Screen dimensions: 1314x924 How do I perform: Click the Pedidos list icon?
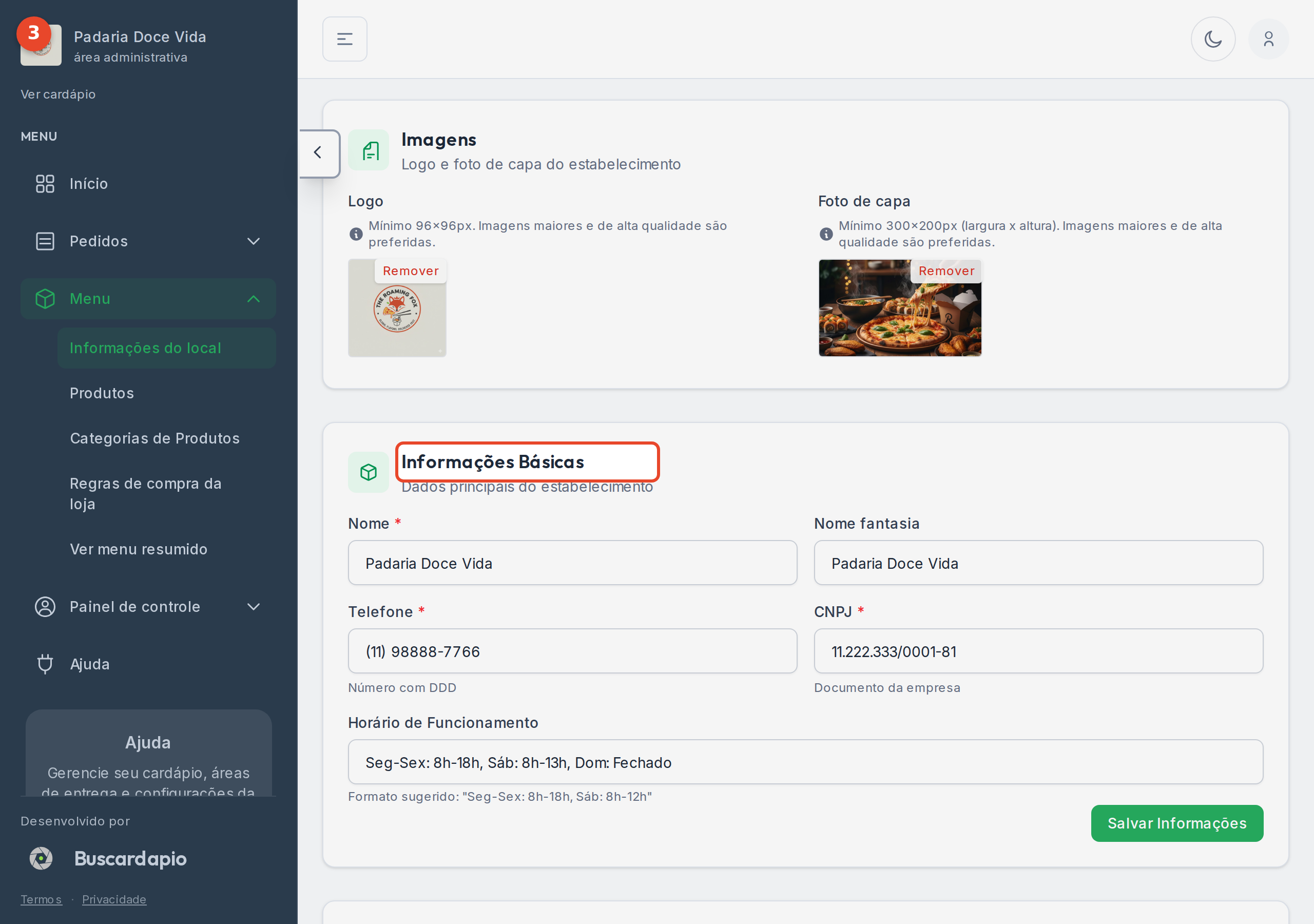[45, 241]
